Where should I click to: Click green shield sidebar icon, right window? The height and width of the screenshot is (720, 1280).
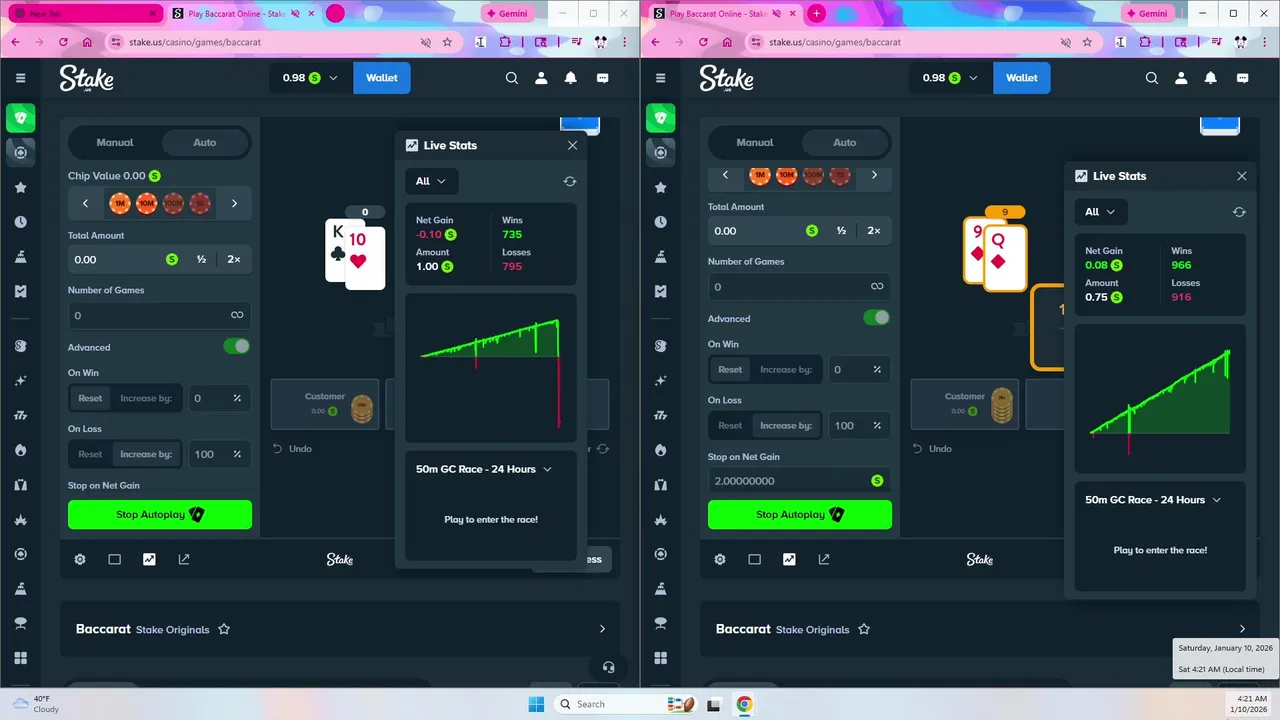point(660,118)
